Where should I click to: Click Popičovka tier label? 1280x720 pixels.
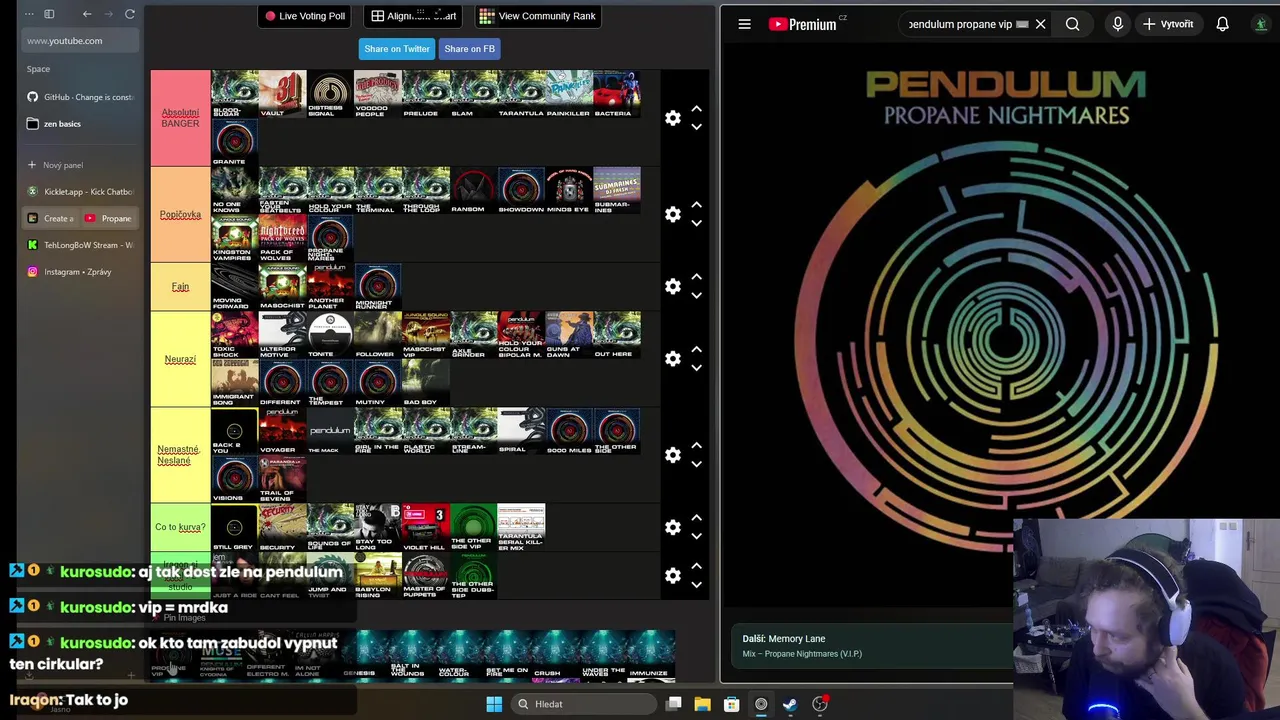180,214
